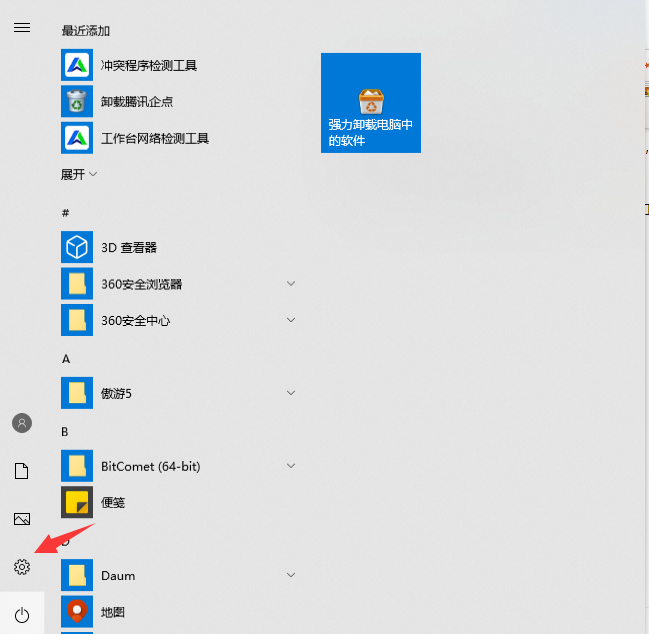Launch 工作台网络检测工具 app icon
The height and width of the screenshot is (634, 649).
[77, 138]
